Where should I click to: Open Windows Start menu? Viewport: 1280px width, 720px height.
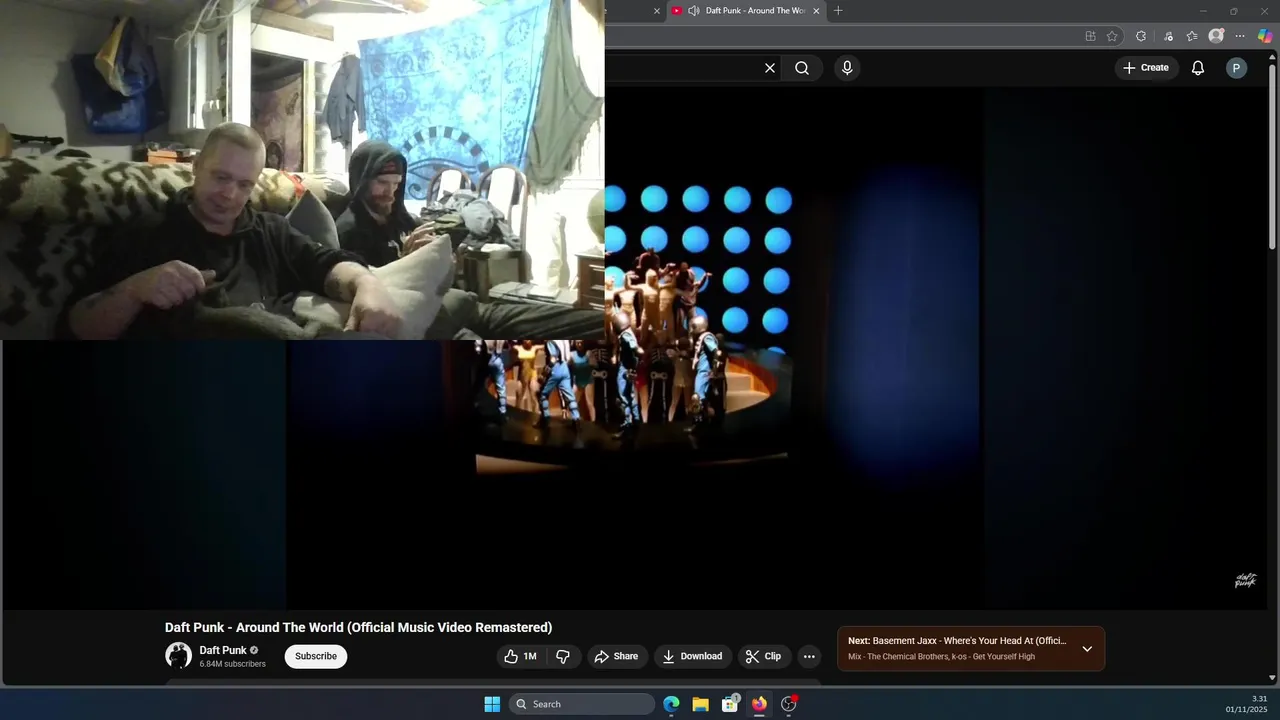click(x=492, y=704)
